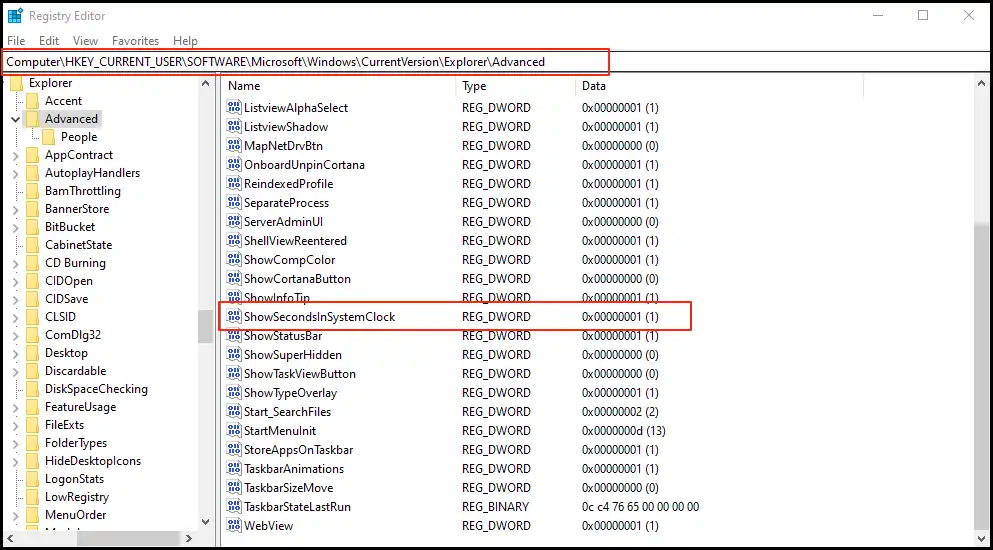The width and height of the screenshot is (993, 550).
Task: Click the OnboardUnpinCortana value icon
Action: pyautogui.click(x=234, y=165)
